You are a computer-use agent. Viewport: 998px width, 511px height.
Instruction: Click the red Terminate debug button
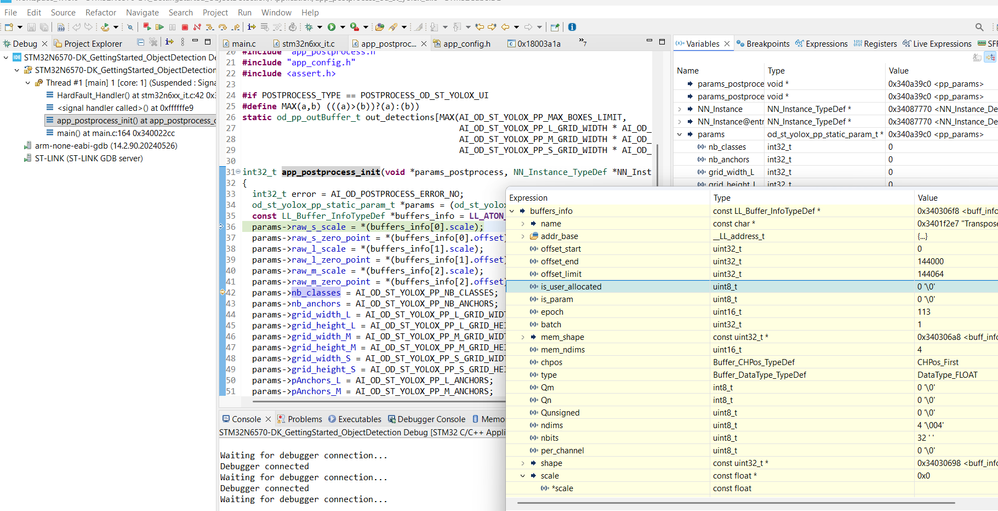click(x=186, y=27)
